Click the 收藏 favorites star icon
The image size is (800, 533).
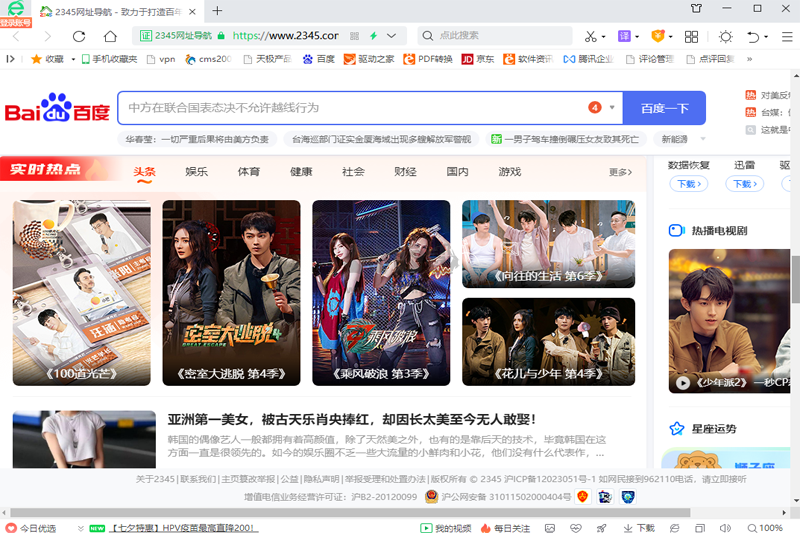click(x=37, y=59)
